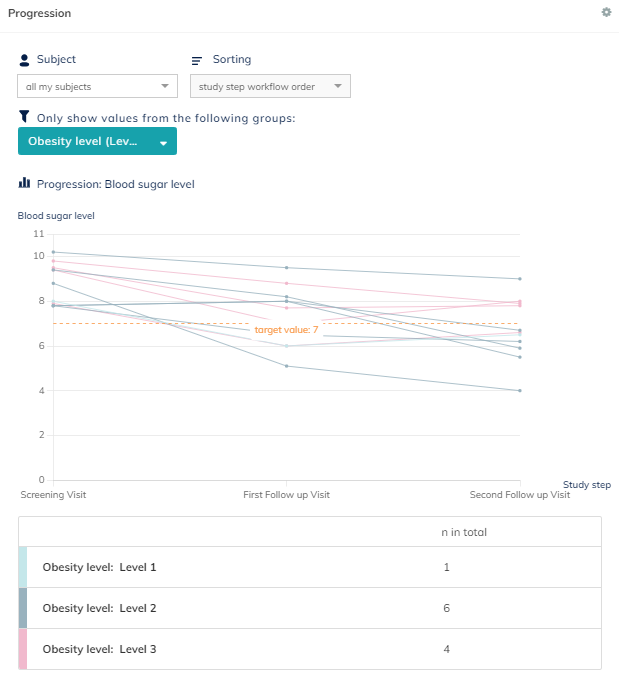Click the Second Follow up Visit label
The height and width of the screenshot is (673, 619).
click(520, 495)
